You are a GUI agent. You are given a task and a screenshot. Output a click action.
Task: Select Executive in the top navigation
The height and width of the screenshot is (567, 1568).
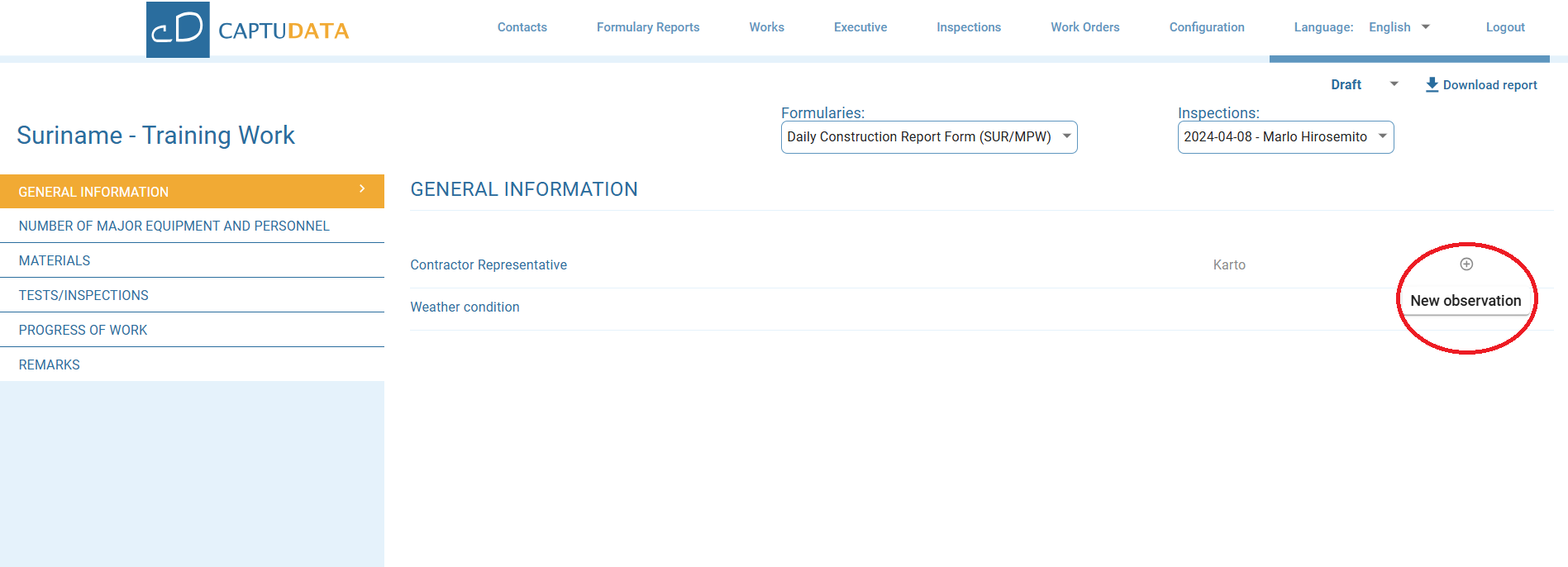(860, 27)
